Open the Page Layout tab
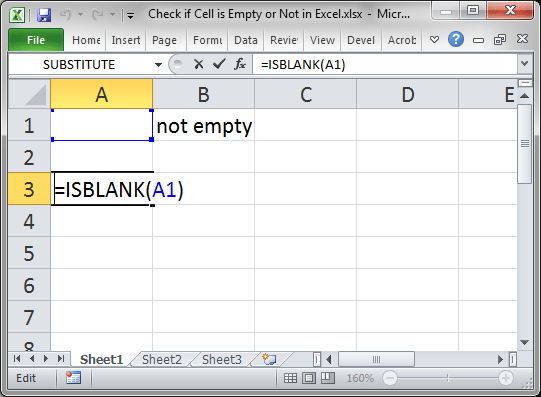Screen dimensions: 541x397 click(165, 40)
